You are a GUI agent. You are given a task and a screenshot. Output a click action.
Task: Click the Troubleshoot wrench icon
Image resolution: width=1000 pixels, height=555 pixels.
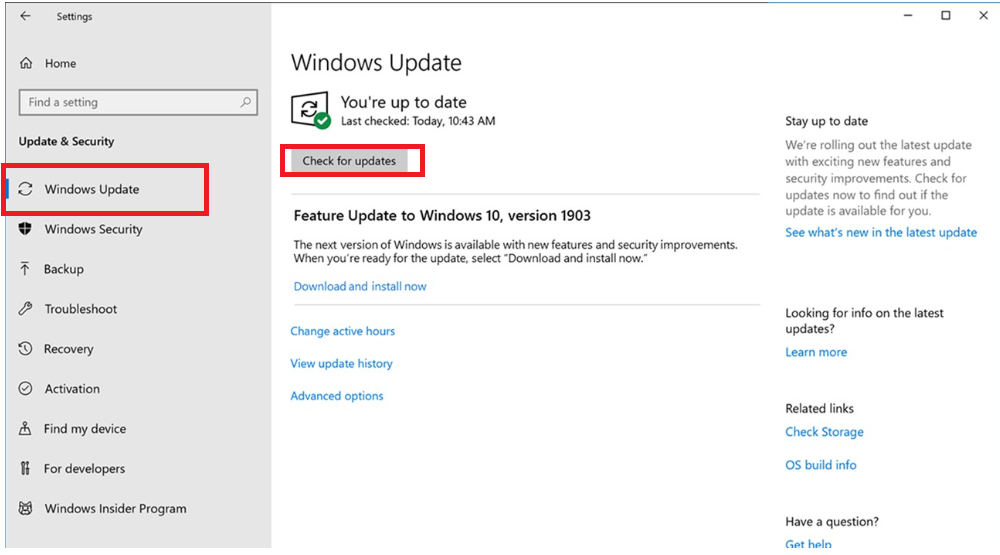[x=25, y=309]
